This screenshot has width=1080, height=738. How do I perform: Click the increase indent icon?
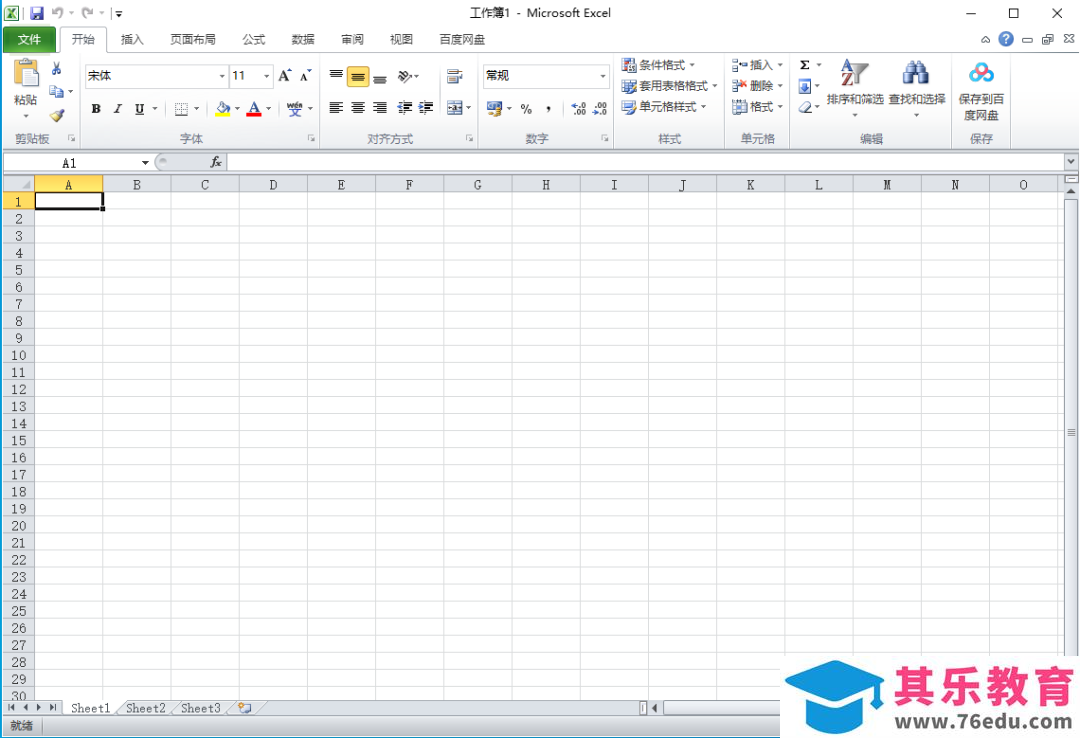(426, 107)
